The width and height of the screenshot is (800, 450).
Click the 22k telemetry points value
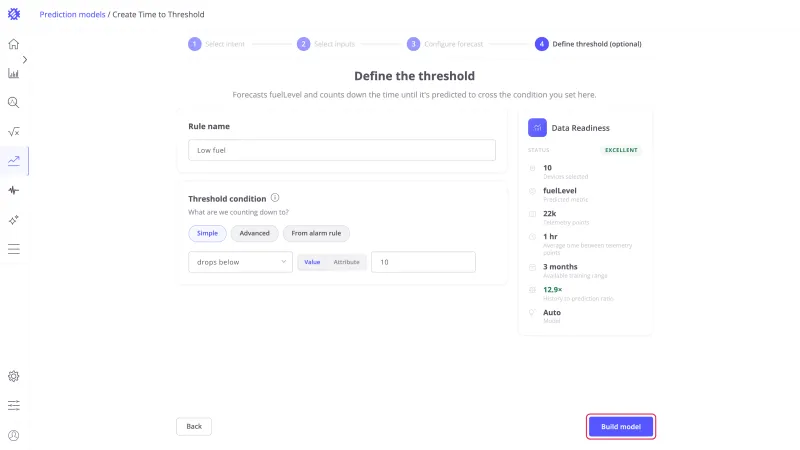pyautogui.click(x=549, y=213)
